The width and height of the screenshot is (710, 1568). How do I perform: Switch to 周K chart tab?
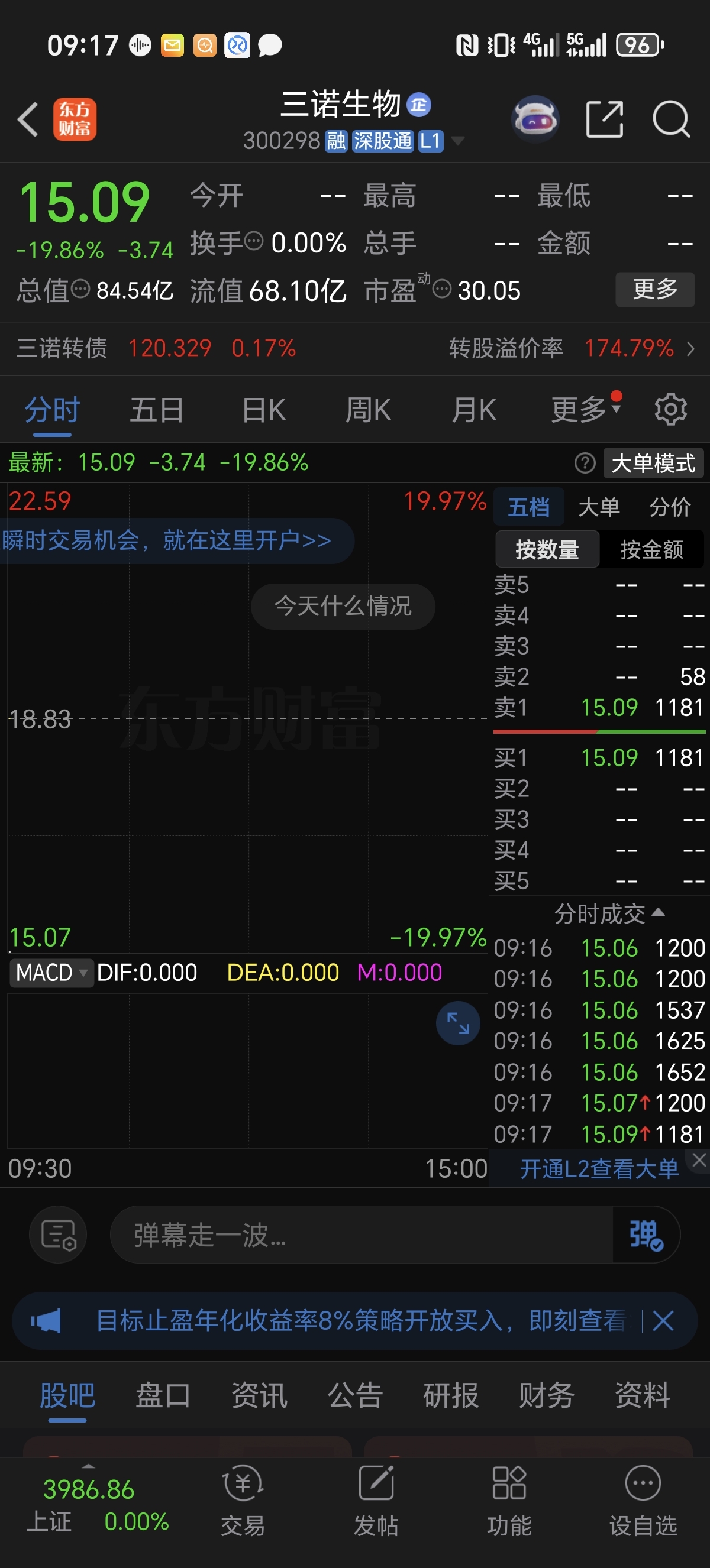(369, 409)
